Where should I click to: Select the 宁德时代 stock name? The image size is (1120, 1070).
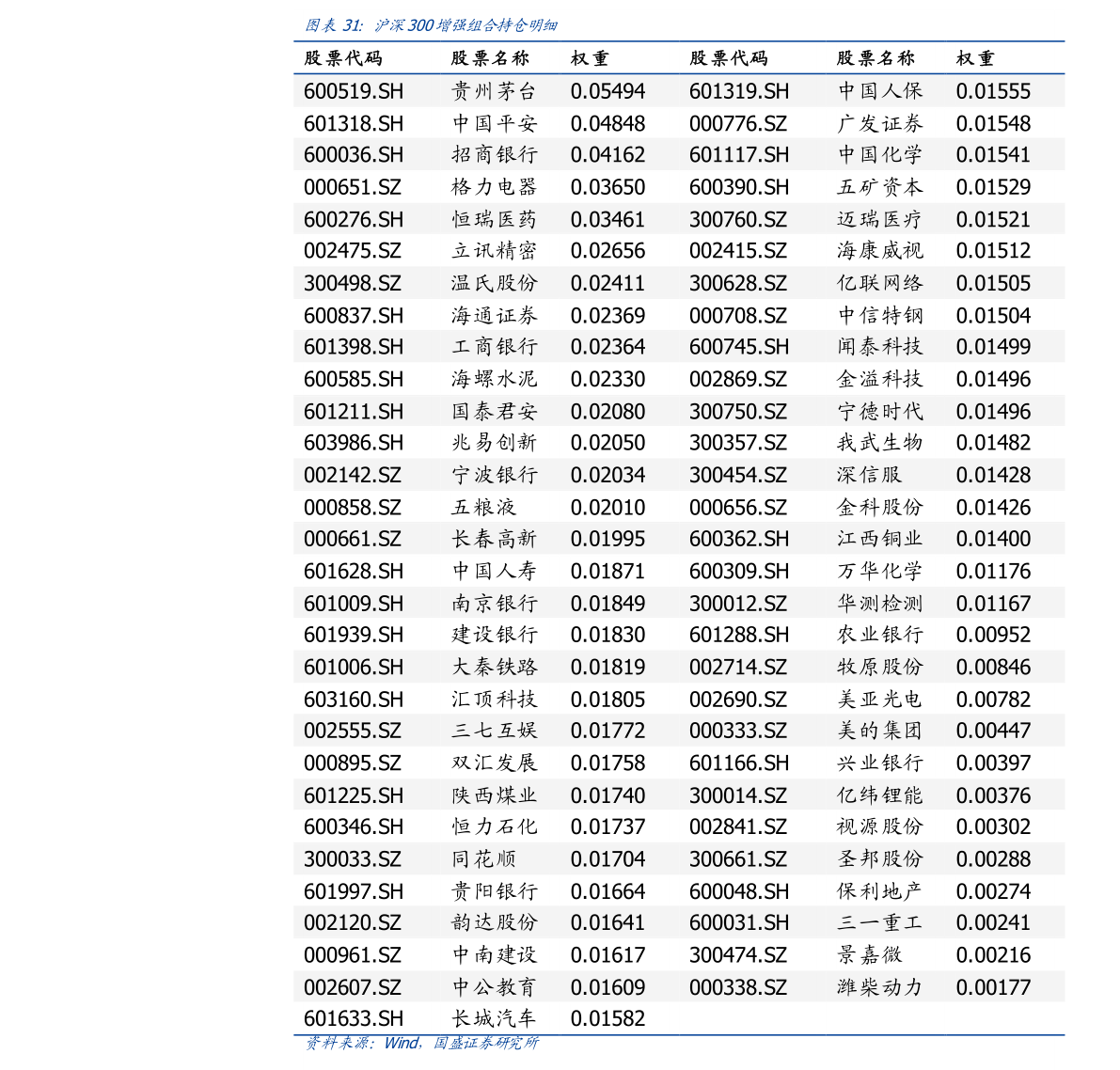[880, 411]
